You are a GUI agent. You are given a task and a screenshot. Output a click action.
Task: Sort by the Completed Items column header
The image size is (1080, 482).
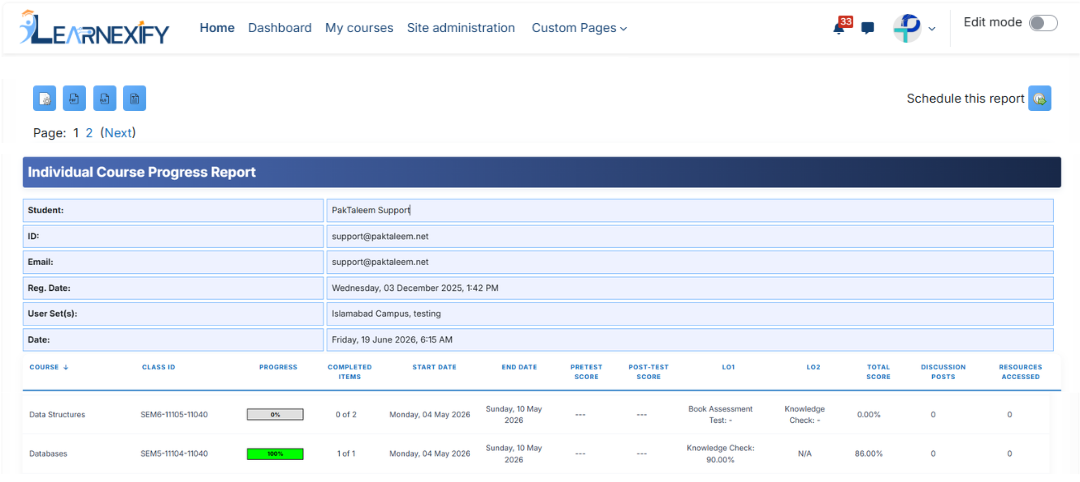point(349,372)
